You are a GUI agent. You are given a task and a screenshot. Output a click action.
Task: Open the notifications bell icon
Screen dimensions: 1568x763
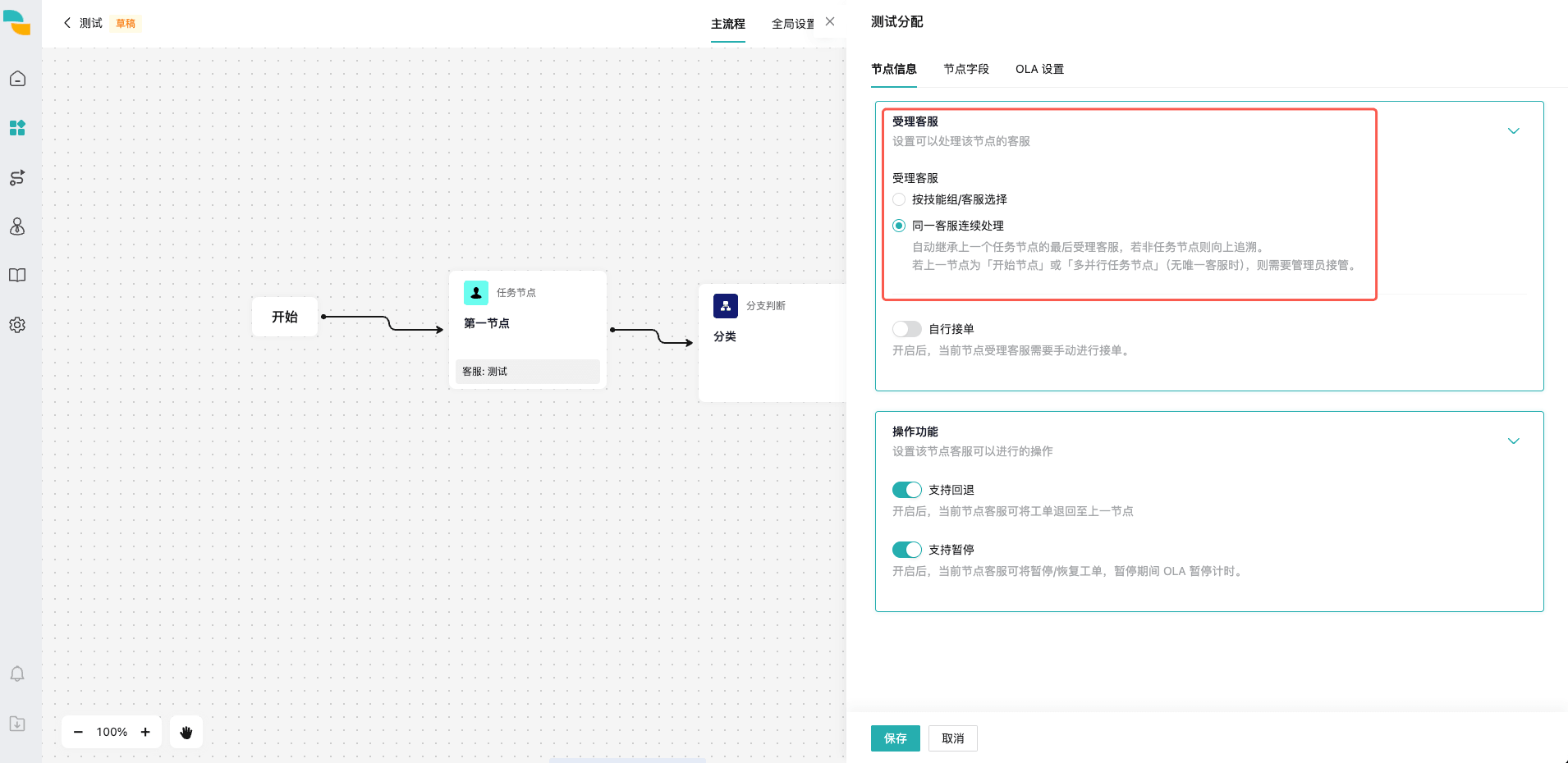click(17, 674)
